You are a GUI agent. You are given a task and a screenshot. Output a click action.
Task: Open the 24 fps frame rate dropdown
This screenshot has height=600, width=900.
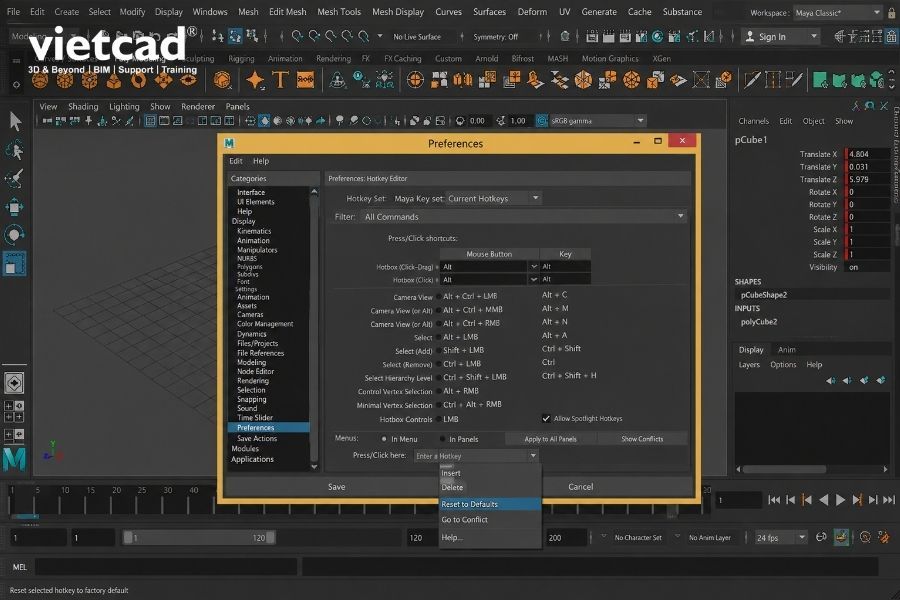click(780, 537)
